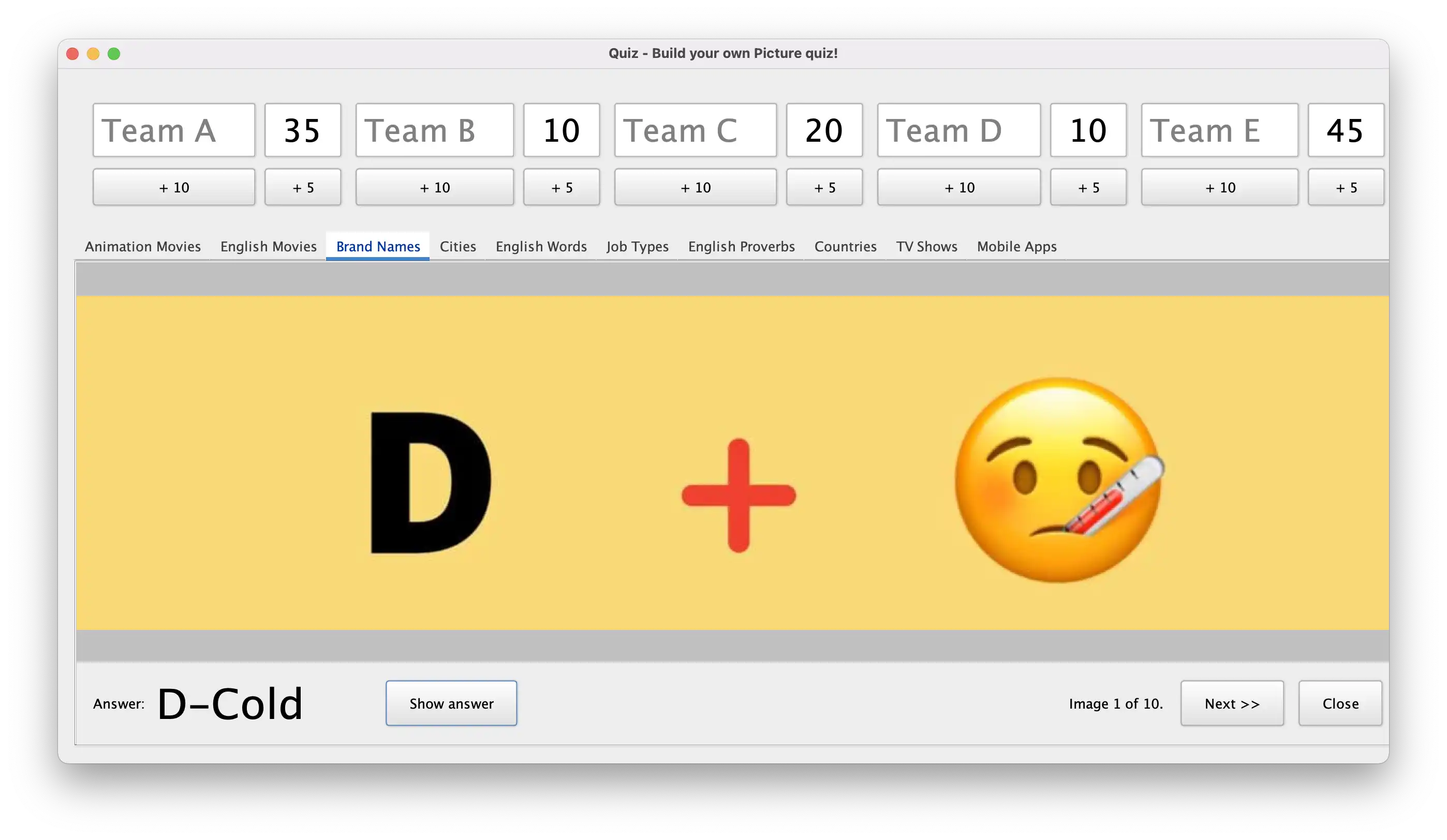Click the '+5' button for Team B

(563, 187)
